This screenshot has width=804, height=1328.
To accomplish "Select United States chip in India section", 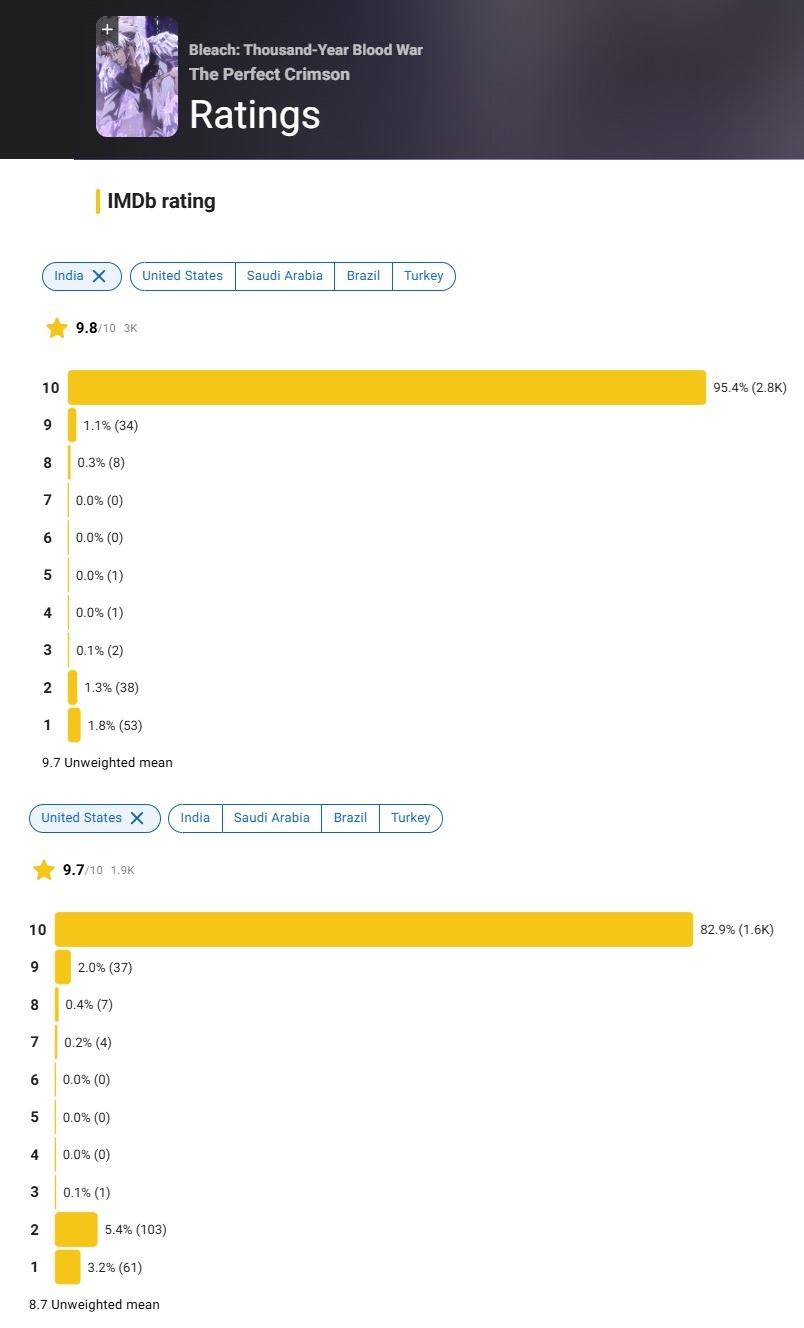I will 183,276.
